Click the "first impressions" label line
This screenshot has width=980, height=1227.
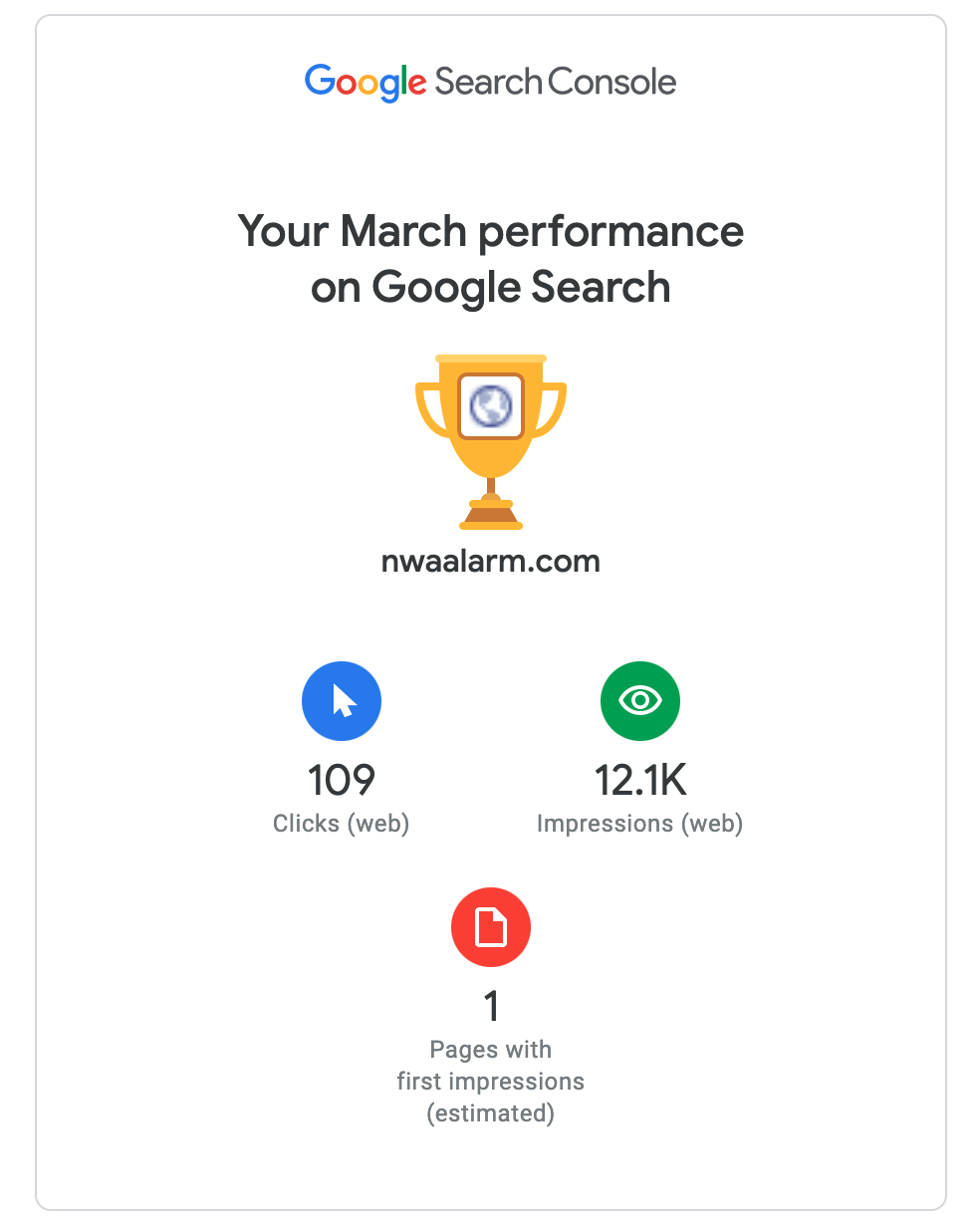tap(490, 1082)
